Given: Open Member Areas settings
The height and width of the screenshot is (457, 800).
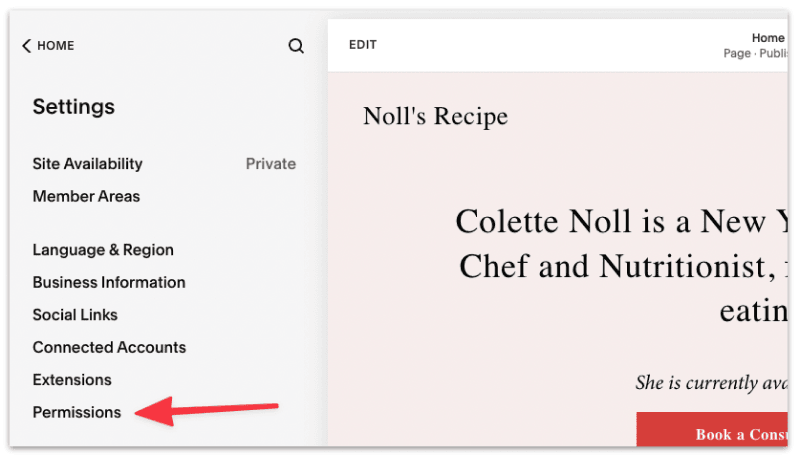Looking at the screenshot, I should pos(86,196).
